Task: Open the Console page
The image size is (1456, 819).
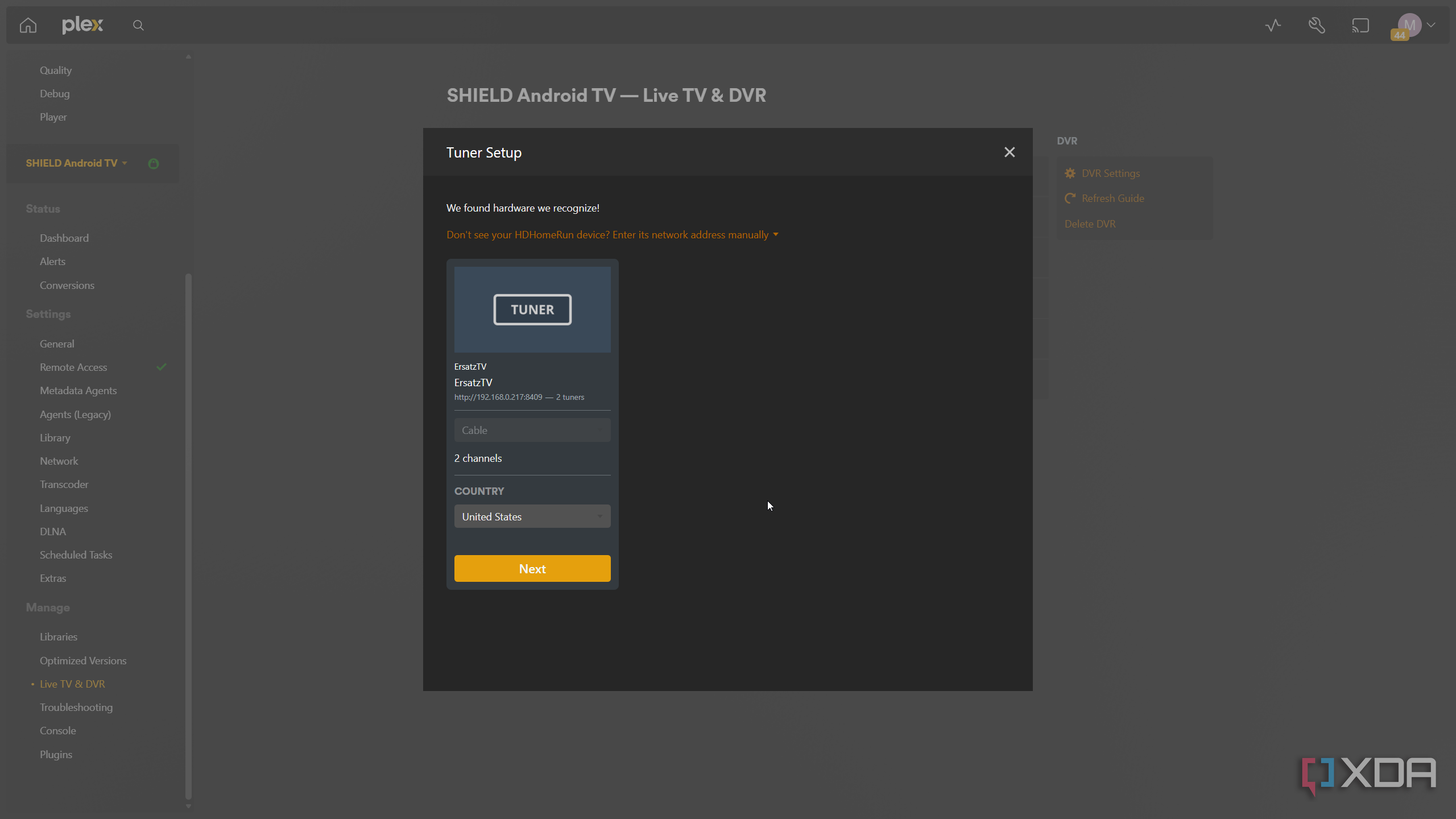Action: coord(57,730)
